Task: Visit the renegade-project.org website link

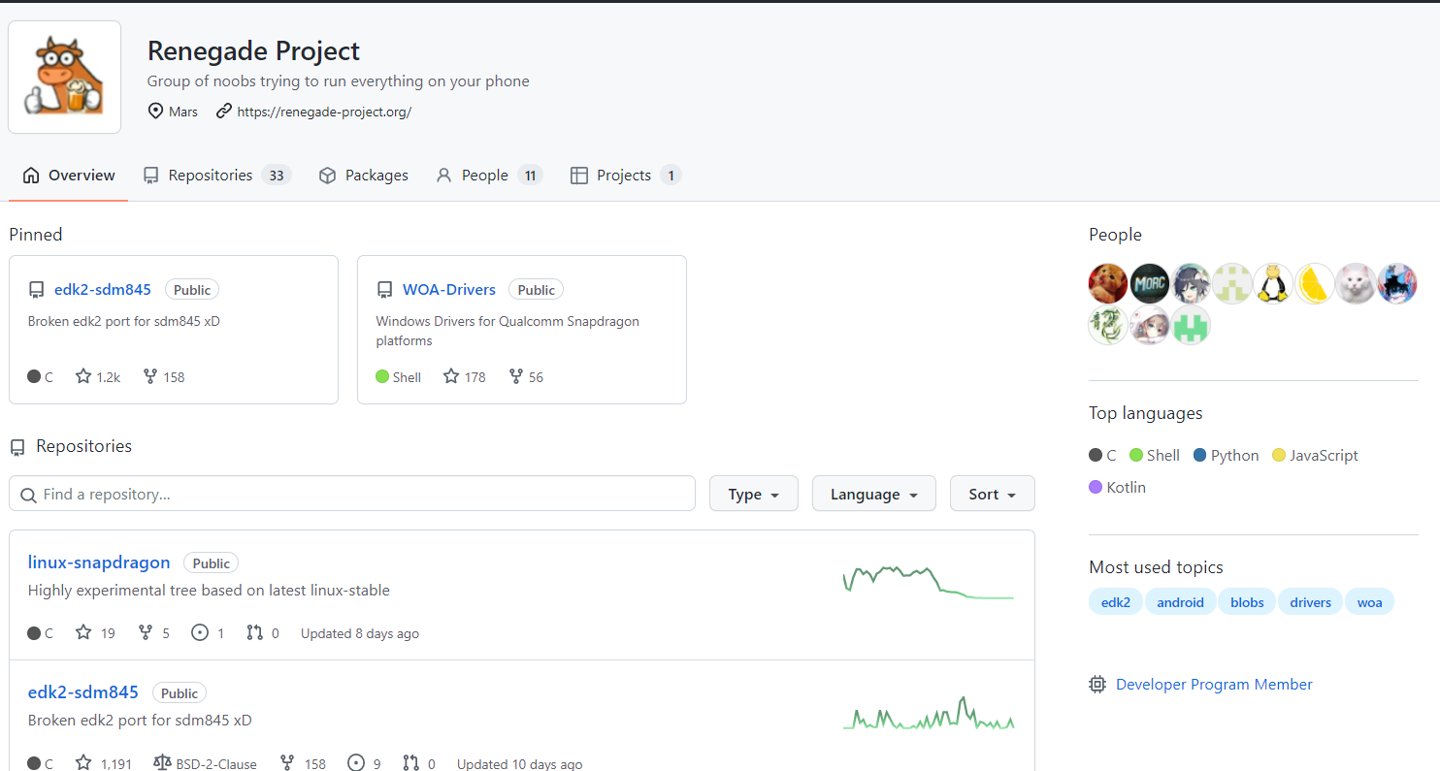Action: (324, 112)
